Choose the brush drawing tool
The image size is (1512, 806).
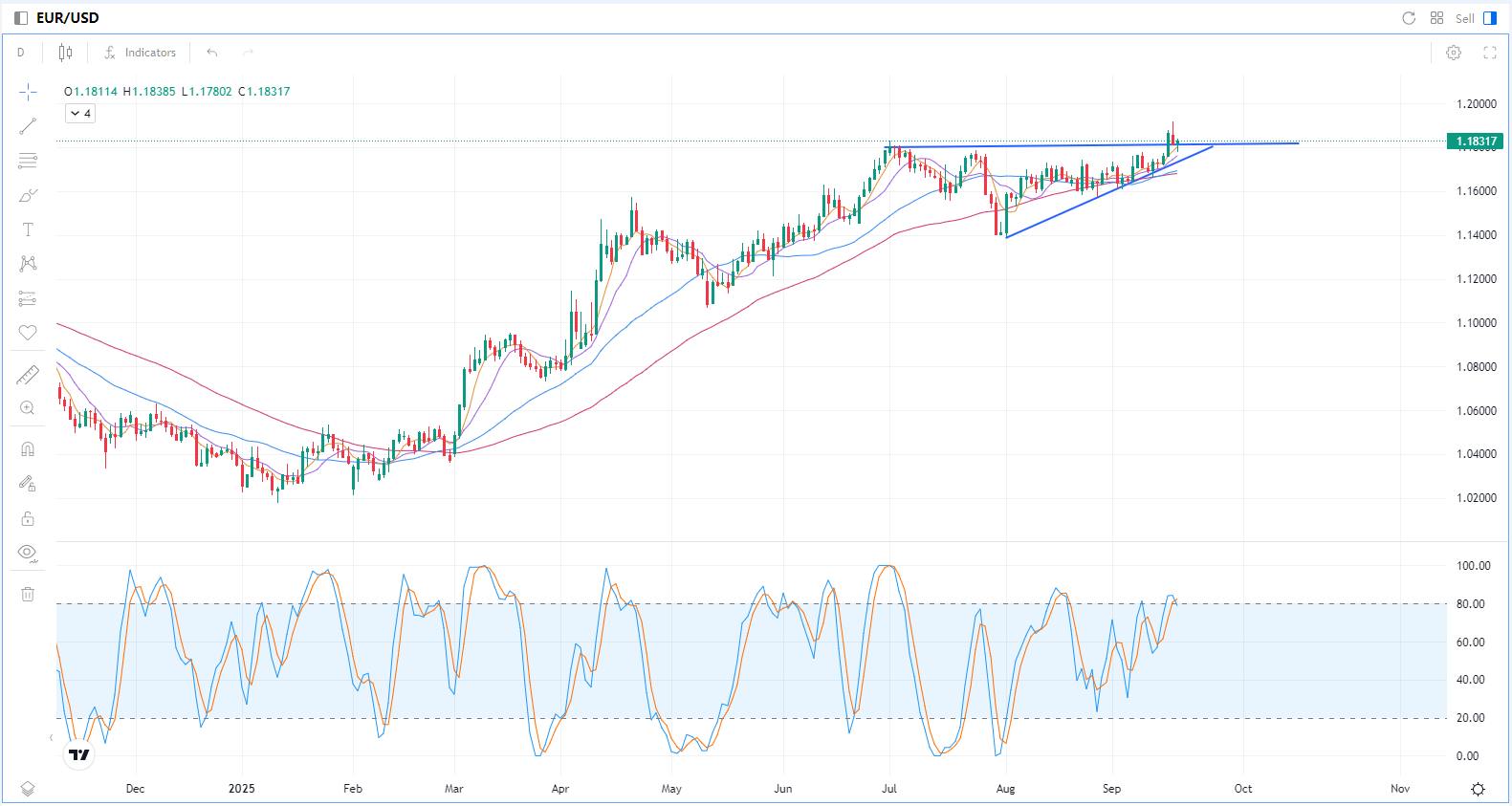28,196
